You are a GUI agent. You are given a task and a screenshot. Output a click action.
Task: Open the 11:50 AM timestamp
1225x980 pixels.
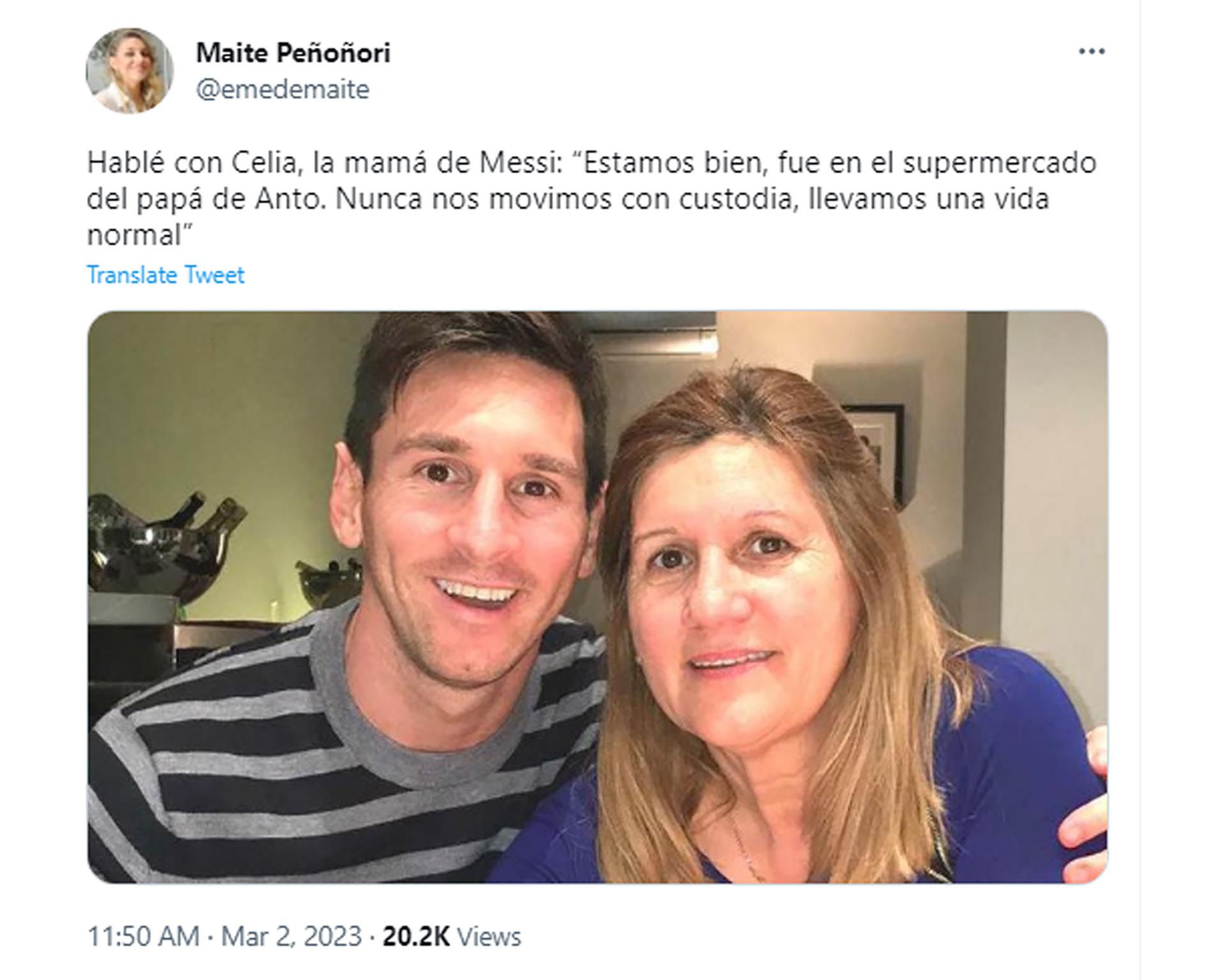tap(143, 937)
